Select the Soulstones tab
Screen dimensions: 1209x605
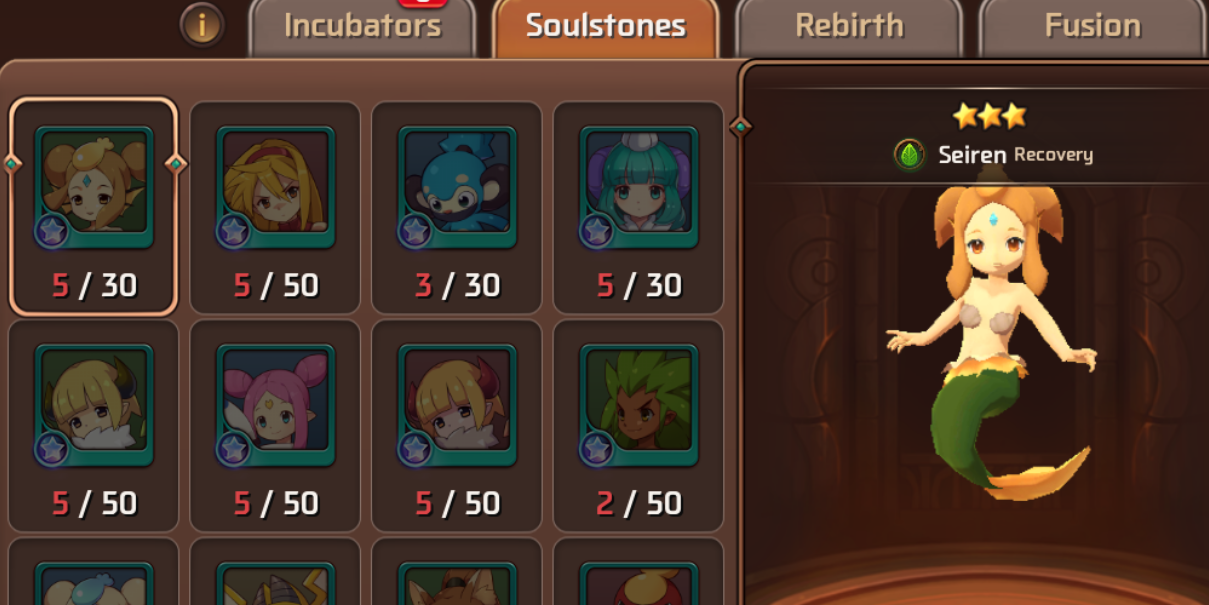(x=606, y=27)
